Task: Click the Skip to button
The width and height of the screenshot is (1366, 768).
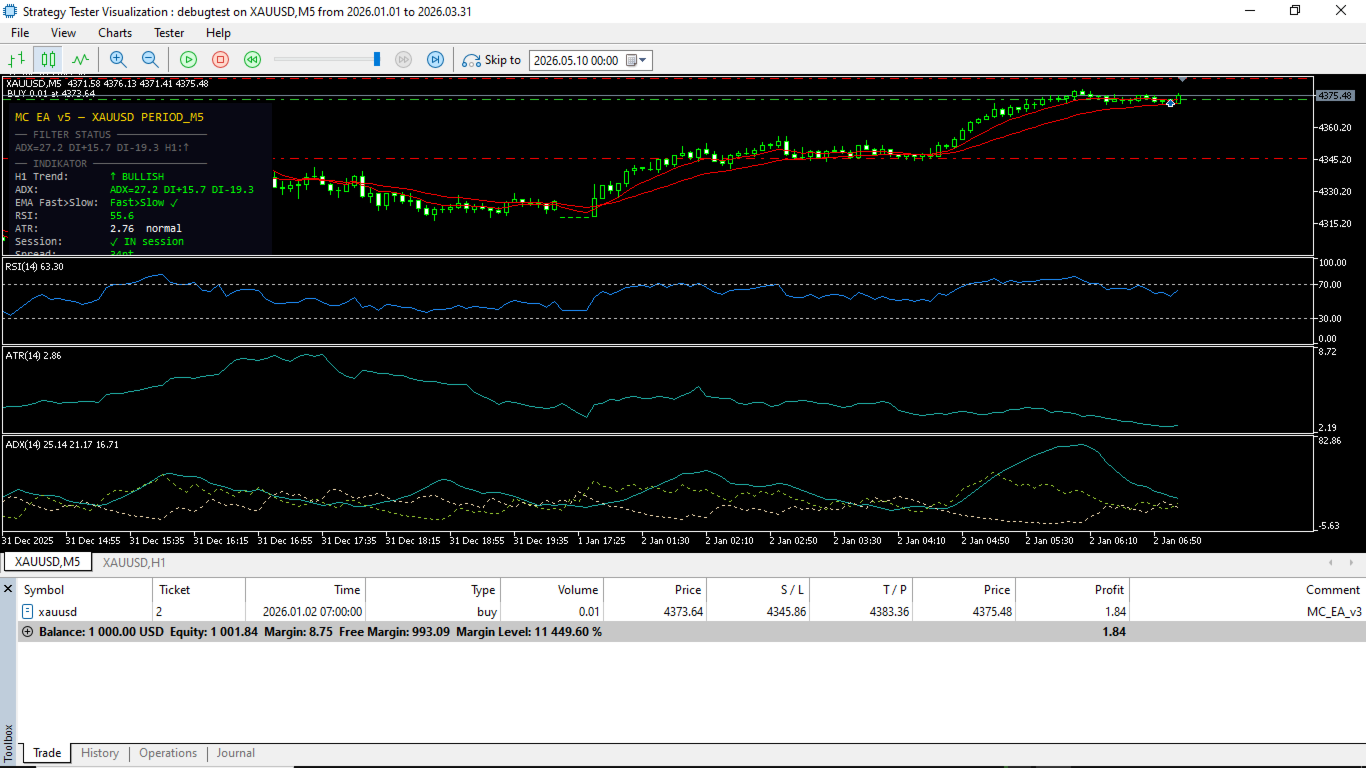Action: 491,60
